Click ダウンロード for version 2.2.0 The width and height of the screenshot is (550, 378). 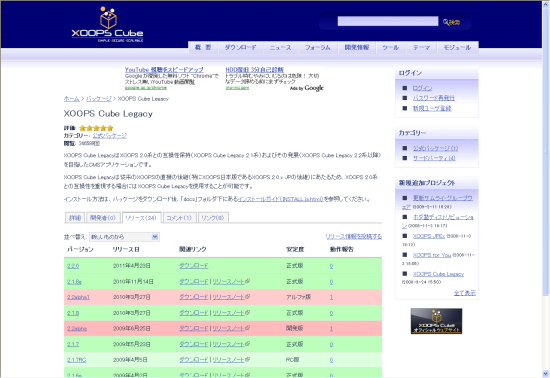194,266
